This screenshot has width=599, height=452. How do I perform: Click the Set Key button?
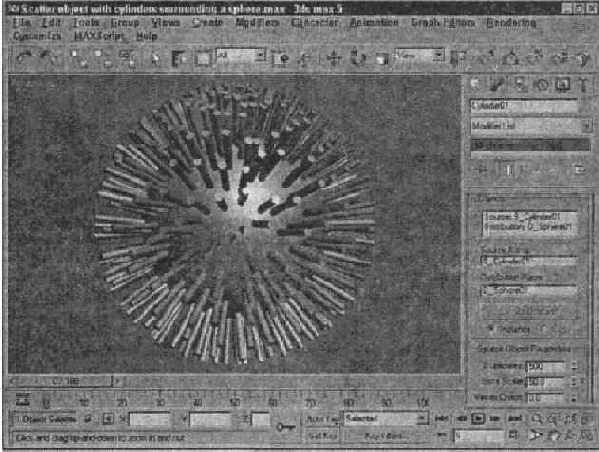pos(322,435)
